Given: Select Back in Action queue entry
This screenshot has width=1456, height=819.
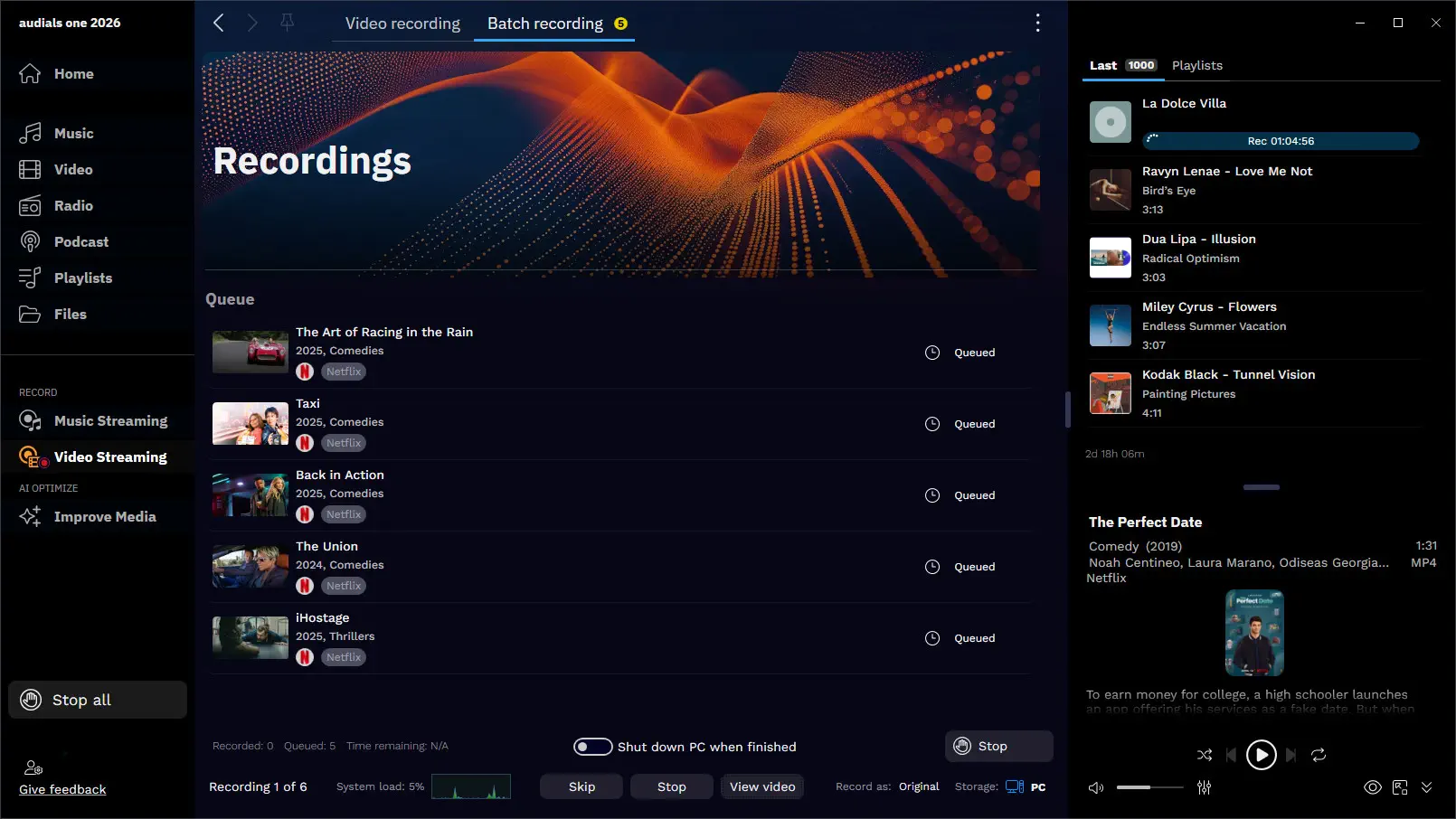Looking at the screenshot, I should (620, 495).
